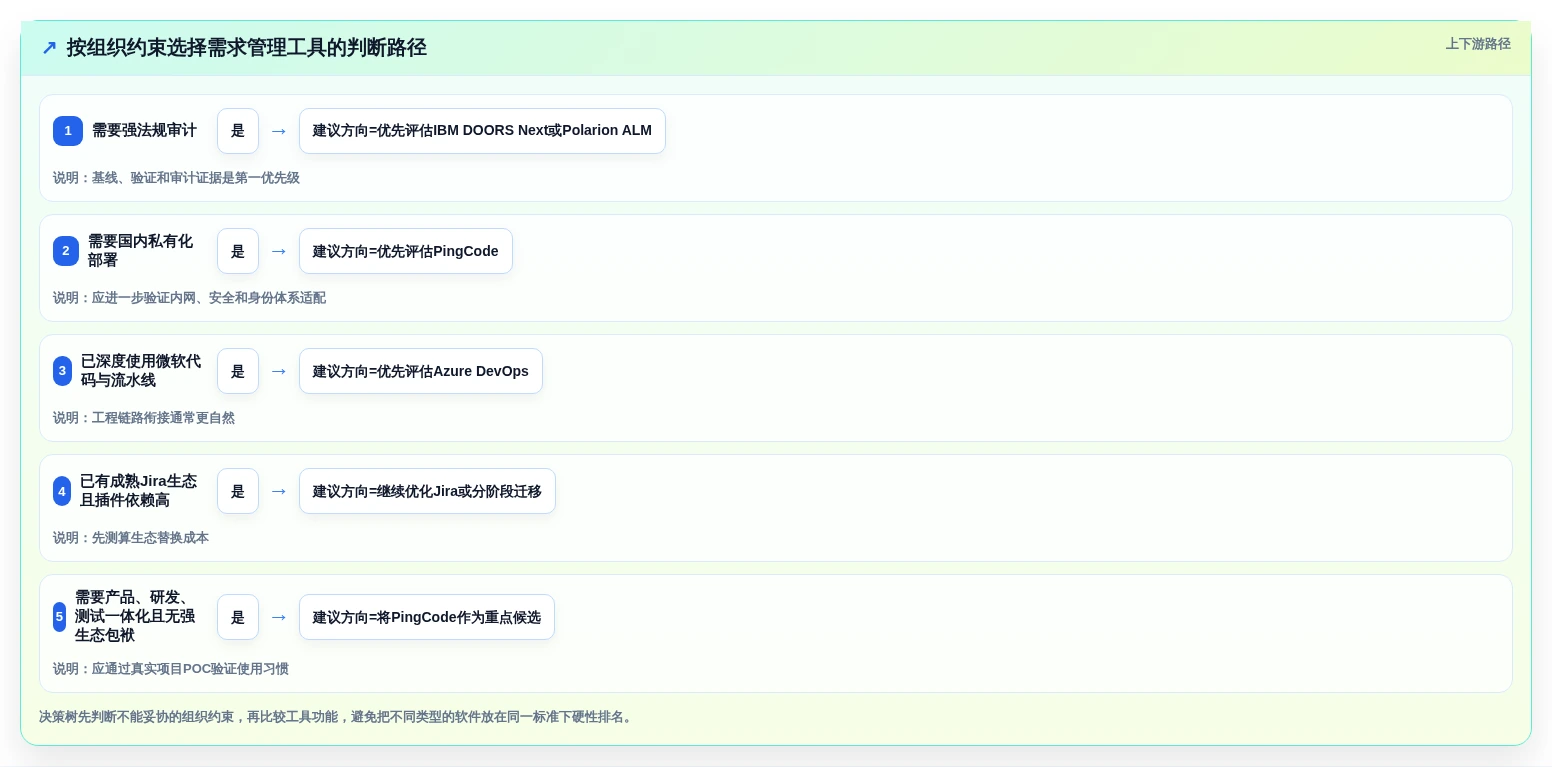Click the note 应通过真实项目POC验证使用习惯
Screen dimensions: 1552x767
click(x=171, y=669)
